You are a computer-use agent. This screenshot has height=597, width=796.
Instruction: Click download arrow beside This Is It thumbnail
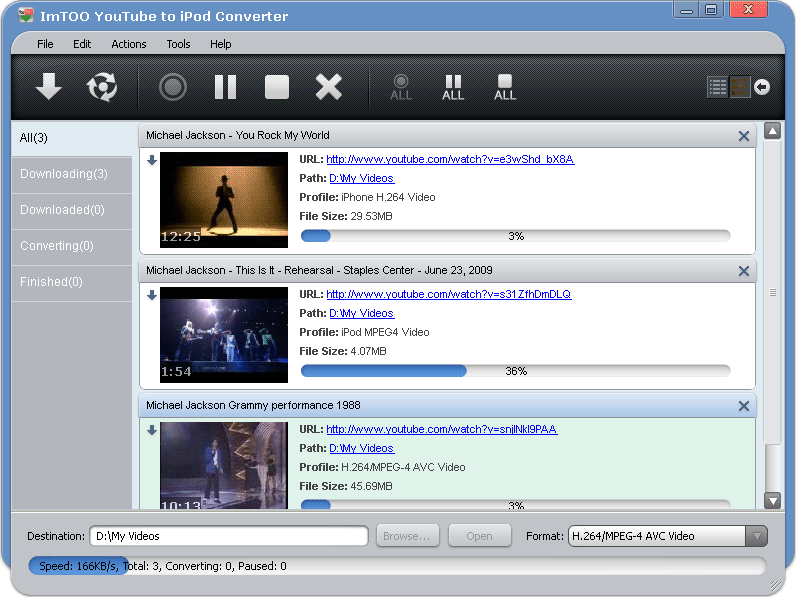[152, 295]
